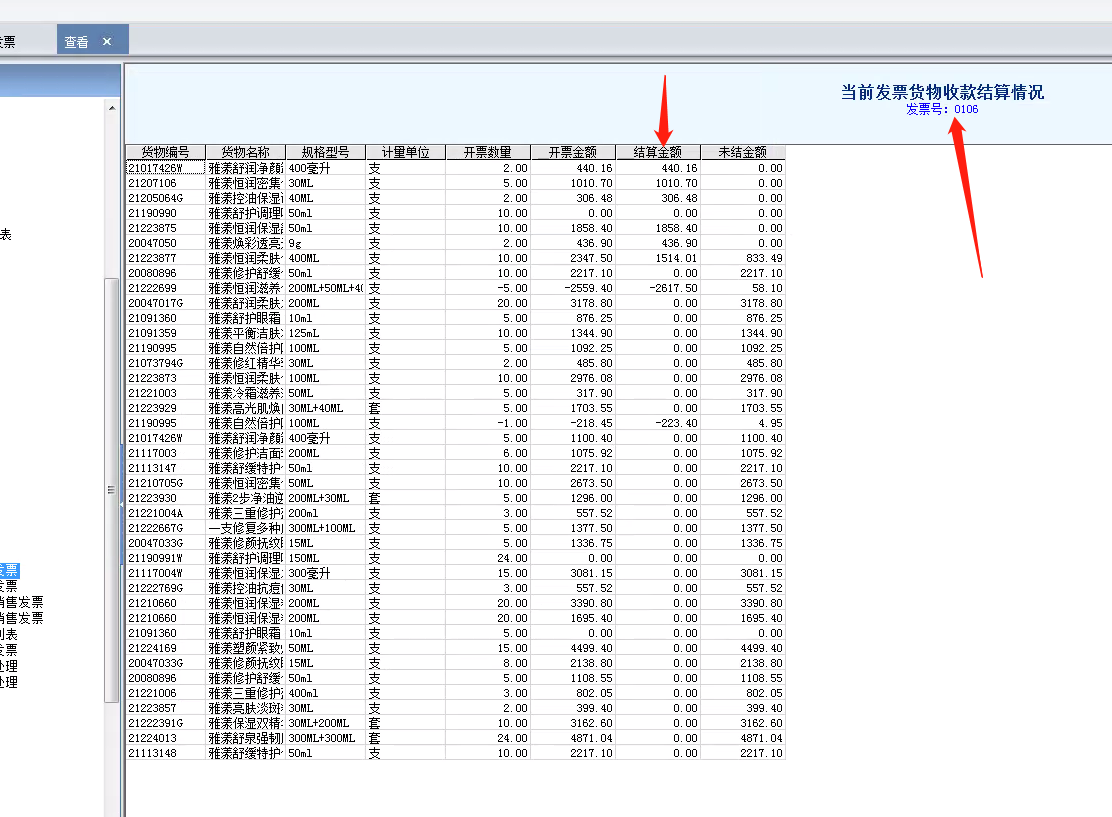Select item code cell 21223857
Screen dimensions: 1112x817
pos(165,708)
